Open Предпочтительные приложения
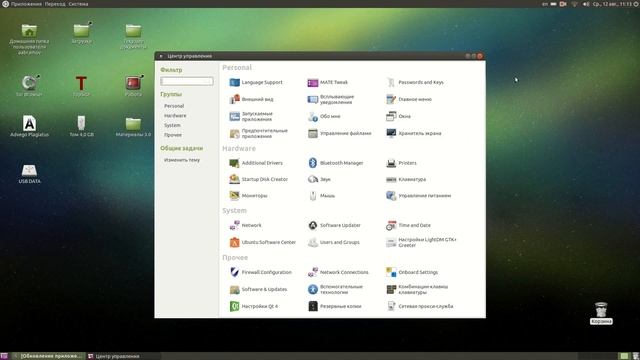 [258, 133]
